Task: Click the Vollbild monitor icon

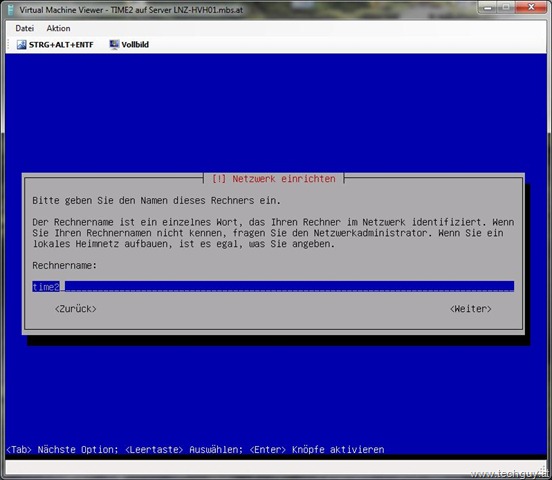Action: tap(114, 44)
